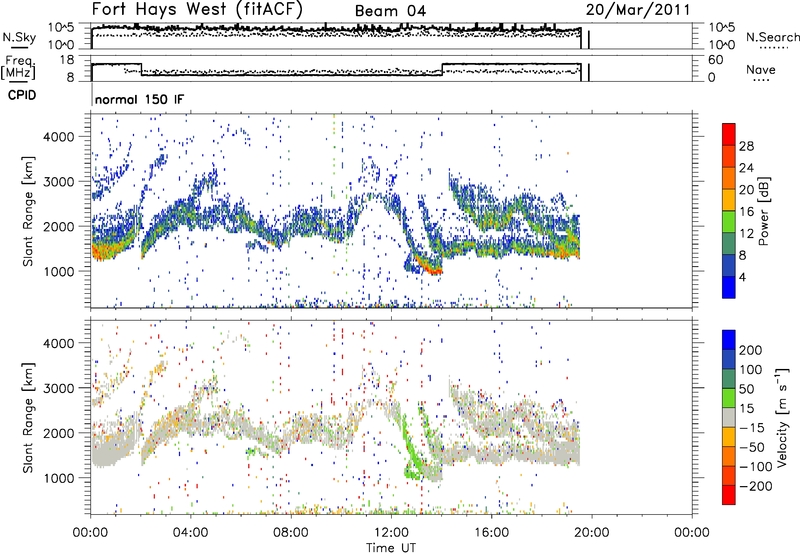Image resolution: width=800 pixels, height=554 pixels.
Task: Click the 'Slant Range [km]' label of velocity panel
Action: coord(28,417)
